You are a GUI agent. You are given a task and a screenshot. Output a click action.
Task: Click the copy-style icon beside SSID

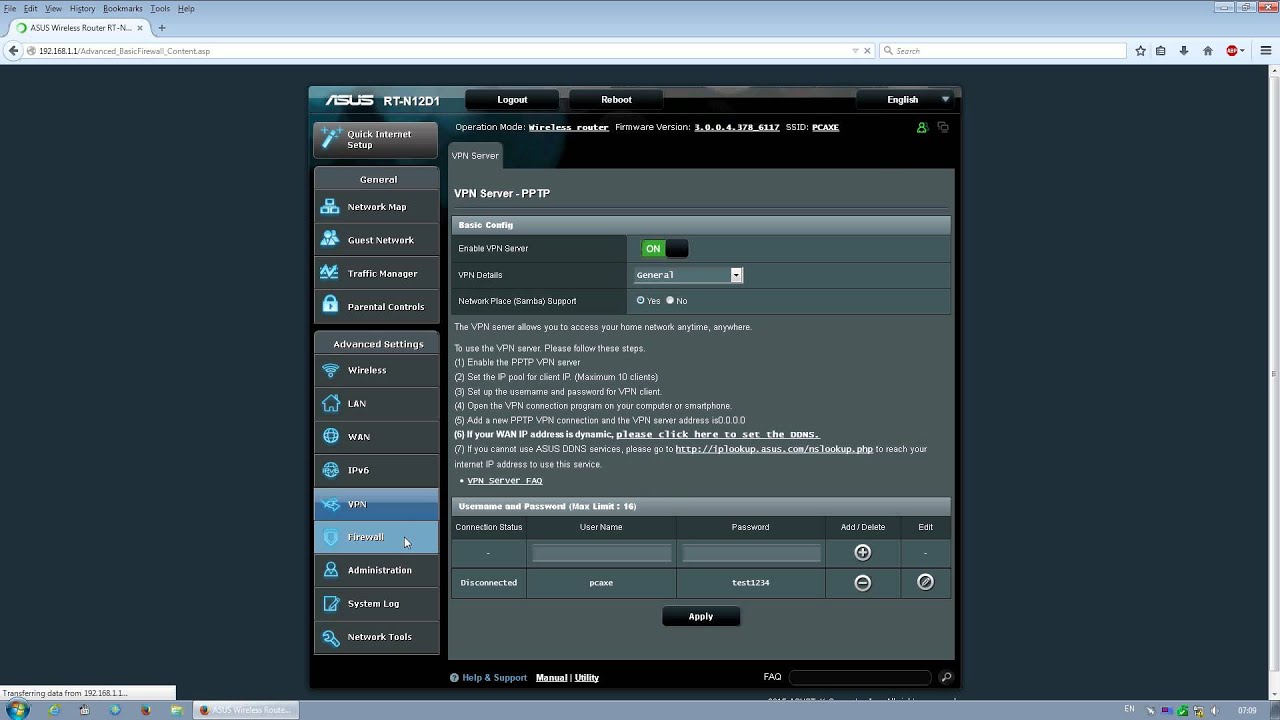[943, 127]
